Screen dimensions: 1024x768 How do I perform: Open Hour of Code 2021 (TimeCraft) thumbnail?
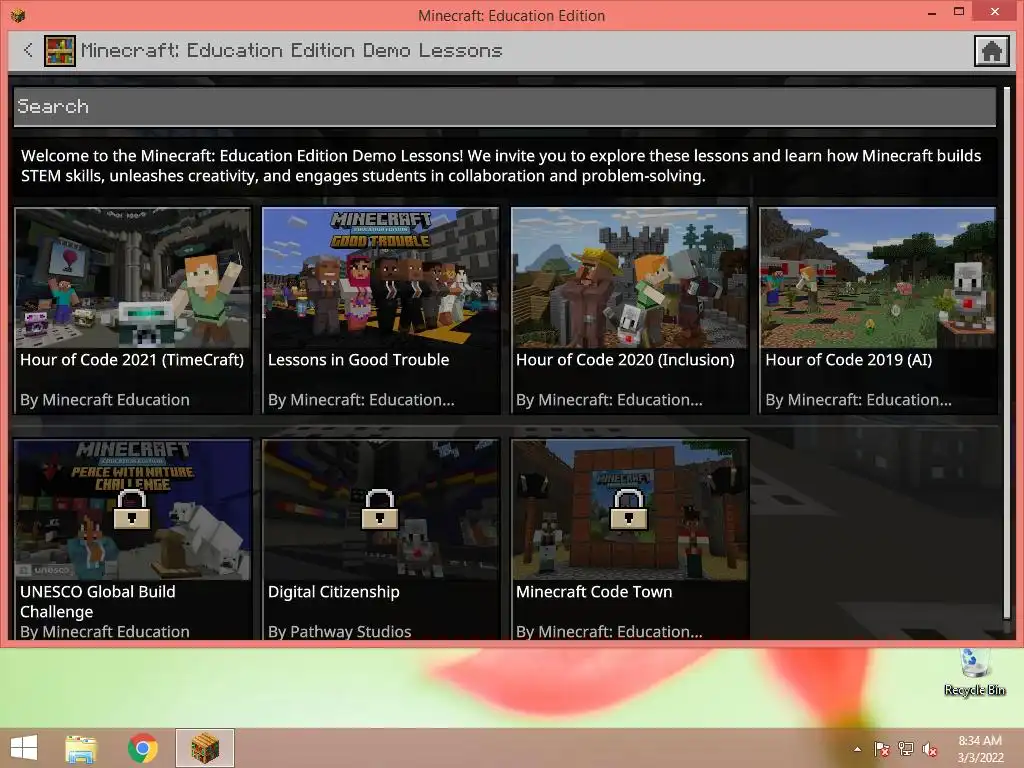click(133, 278)
